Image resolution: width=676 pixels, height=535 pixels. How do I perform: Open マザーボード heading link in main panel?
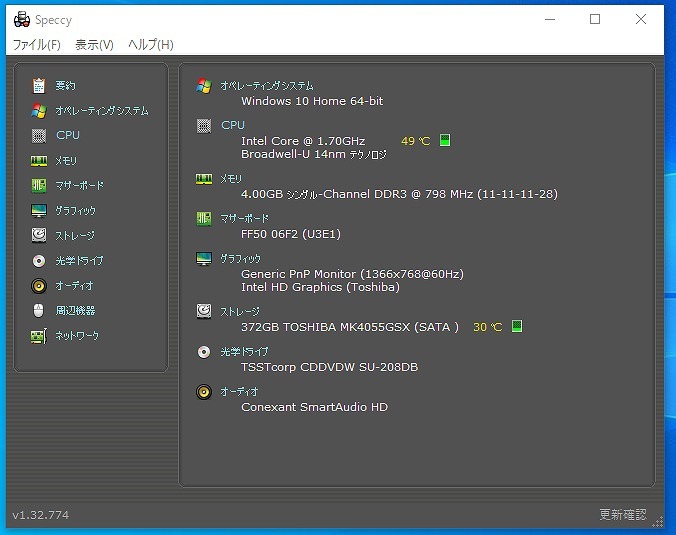[244, 219]
